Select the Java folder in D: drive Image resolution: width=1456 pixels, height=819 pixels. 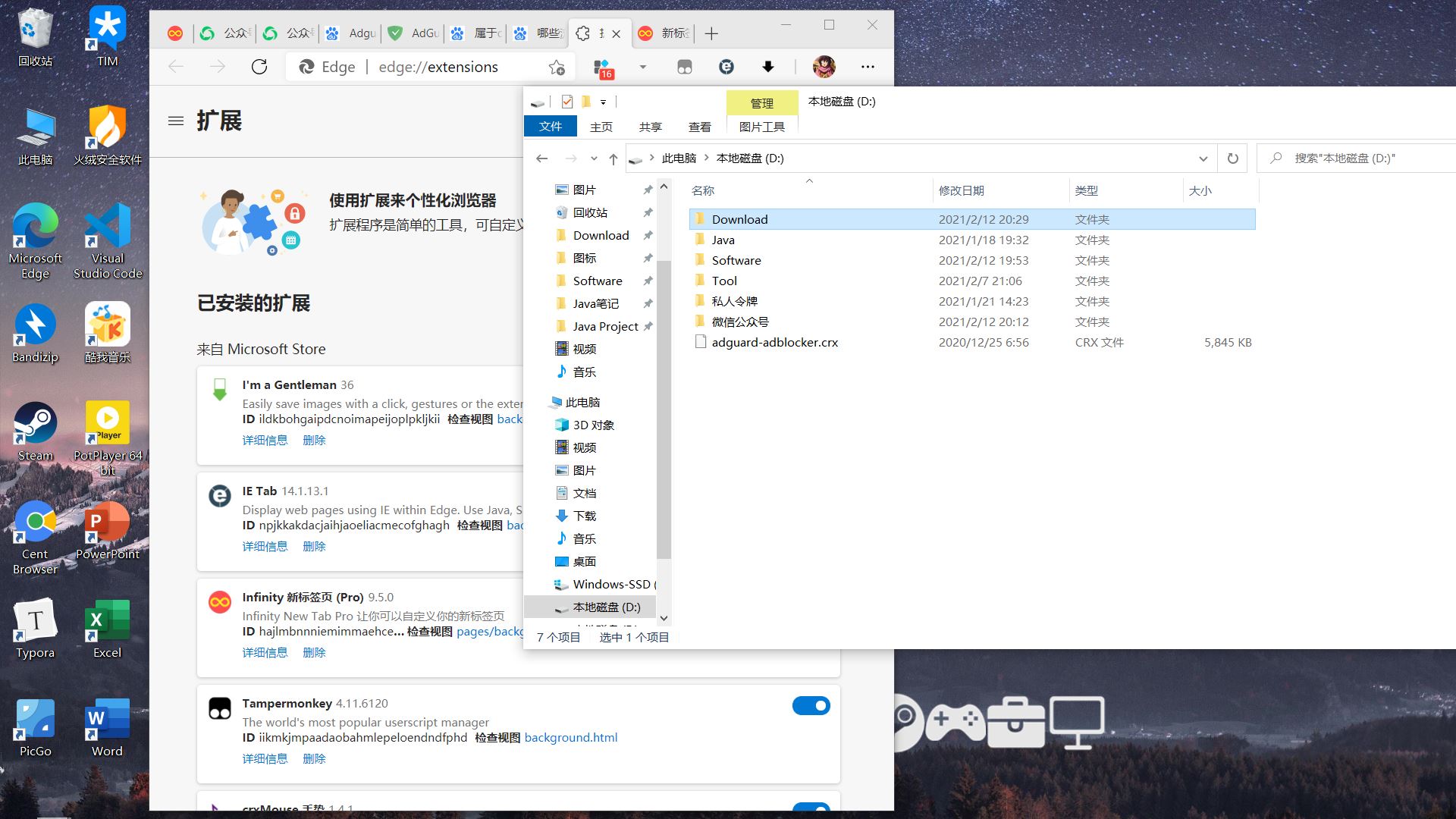coord(723,240)
